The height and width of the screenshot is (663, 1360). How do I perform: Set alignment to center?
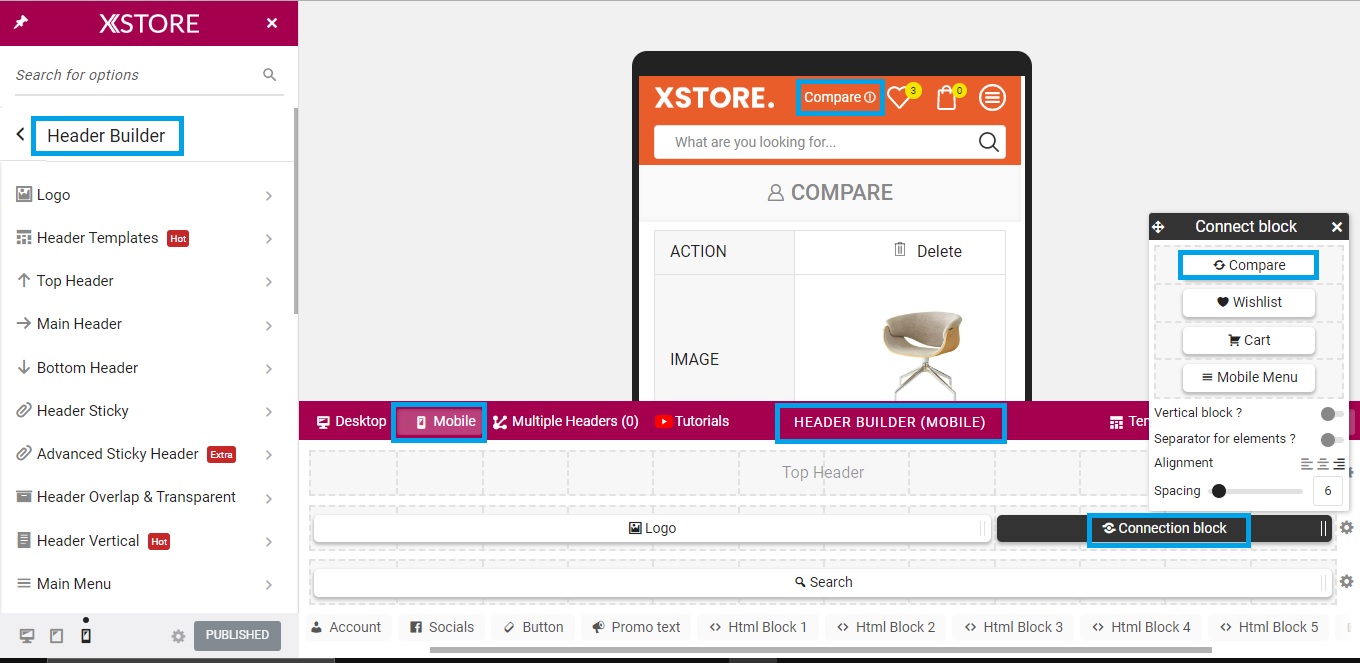coord(1322,464)
